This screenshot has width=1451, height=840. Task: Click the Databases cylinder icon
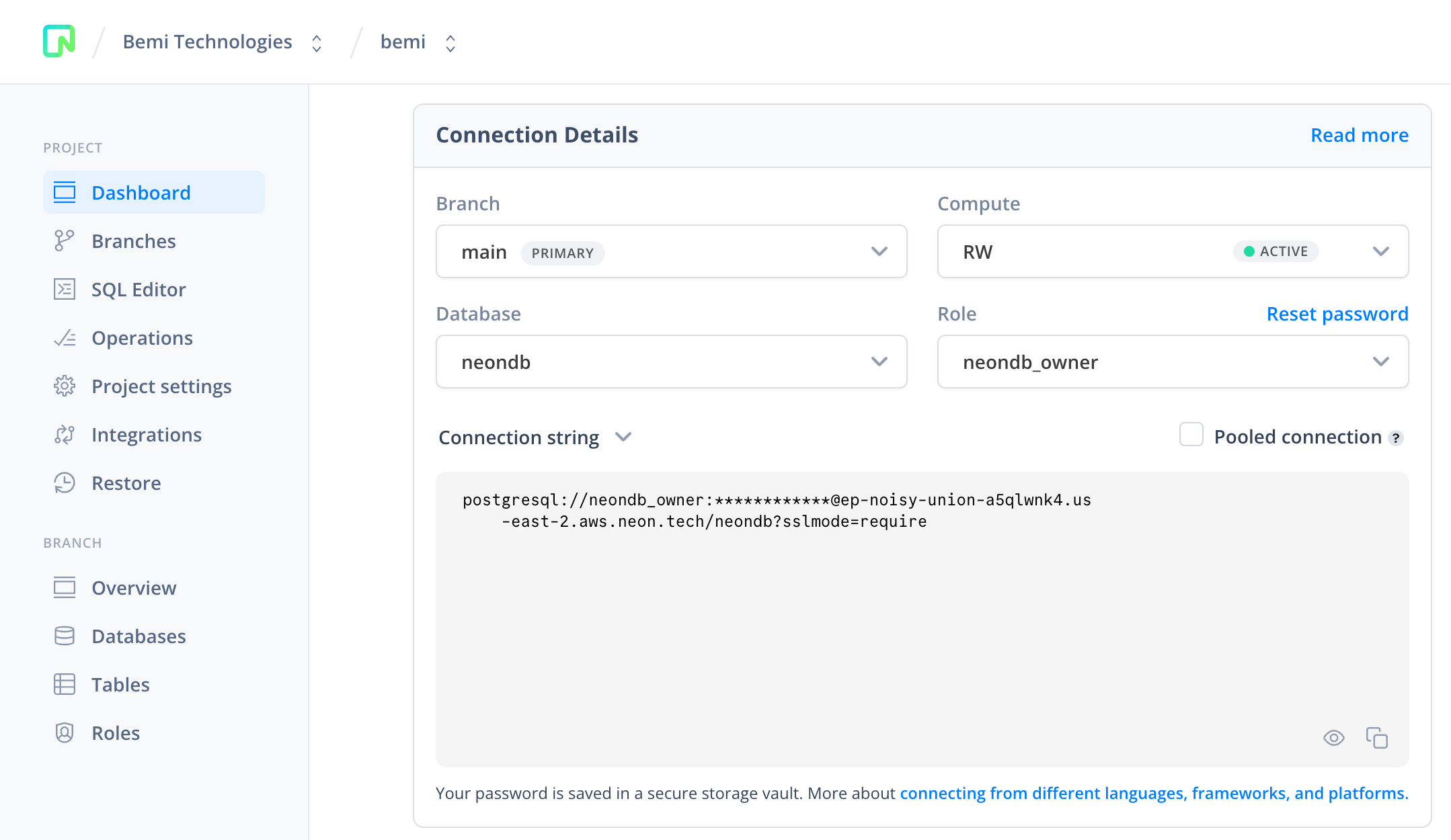(65, 636)
